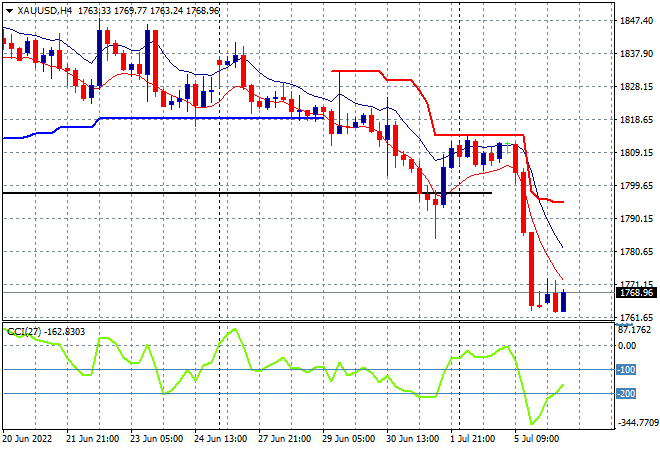Image resolution: width=660 pixels, height=450 pixels.
Task: Click the 21 Jun 21:00 time label
Action: [92, 439]
